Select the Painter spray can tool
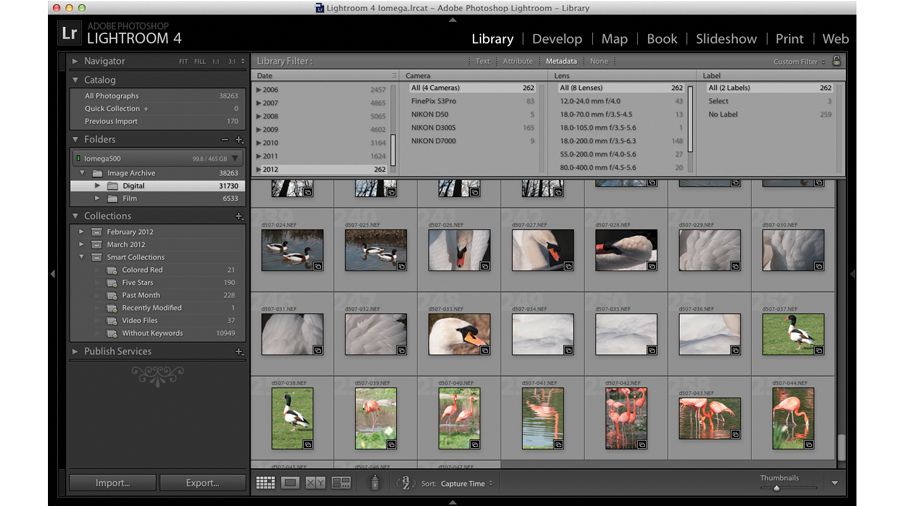This screenshot has width=900, height=506. point(375,483)
